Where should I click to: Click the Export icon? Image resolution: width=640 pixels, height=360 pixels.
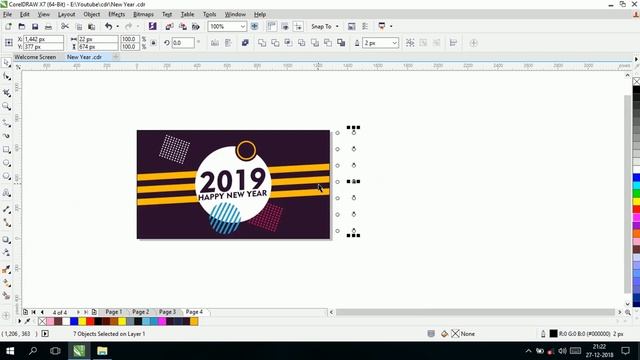click(x=183, y=27)
